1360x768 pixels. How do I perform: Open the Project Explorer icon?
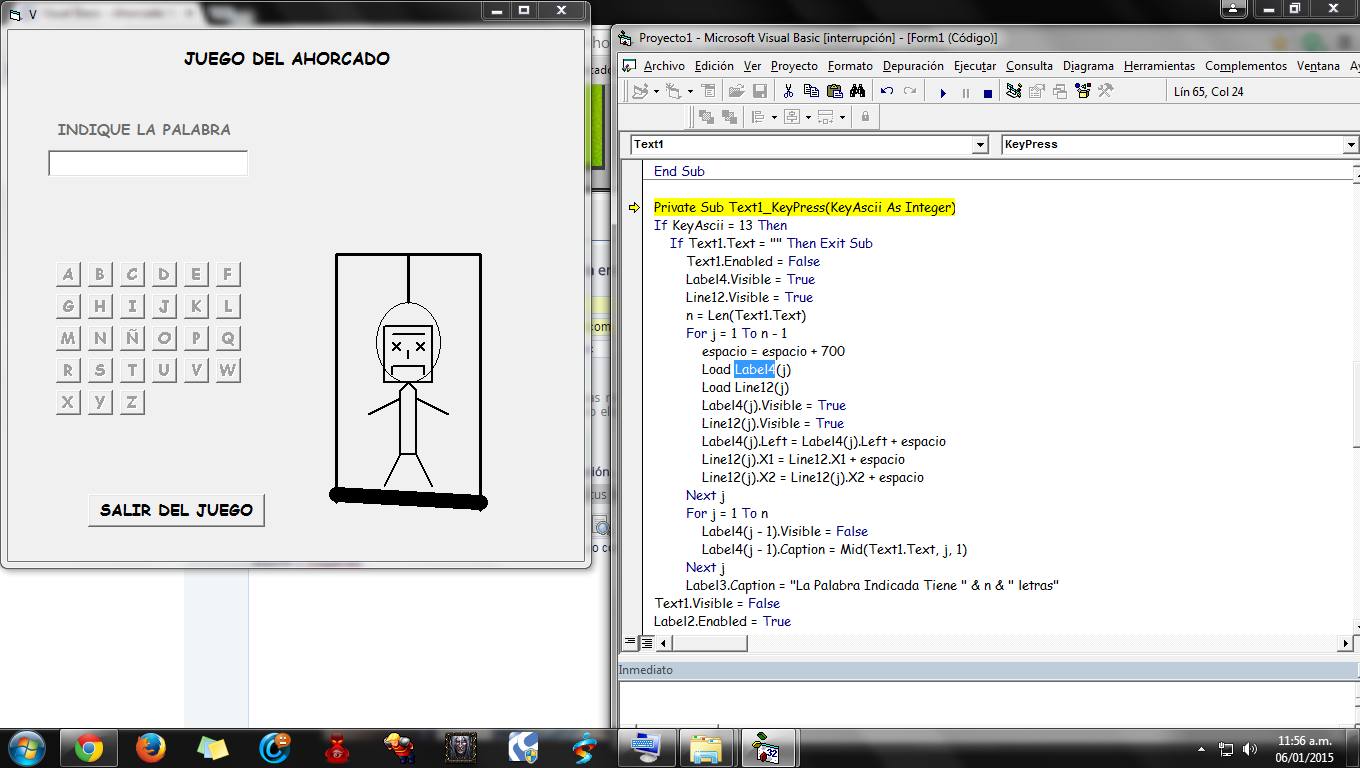(1014, 91)
